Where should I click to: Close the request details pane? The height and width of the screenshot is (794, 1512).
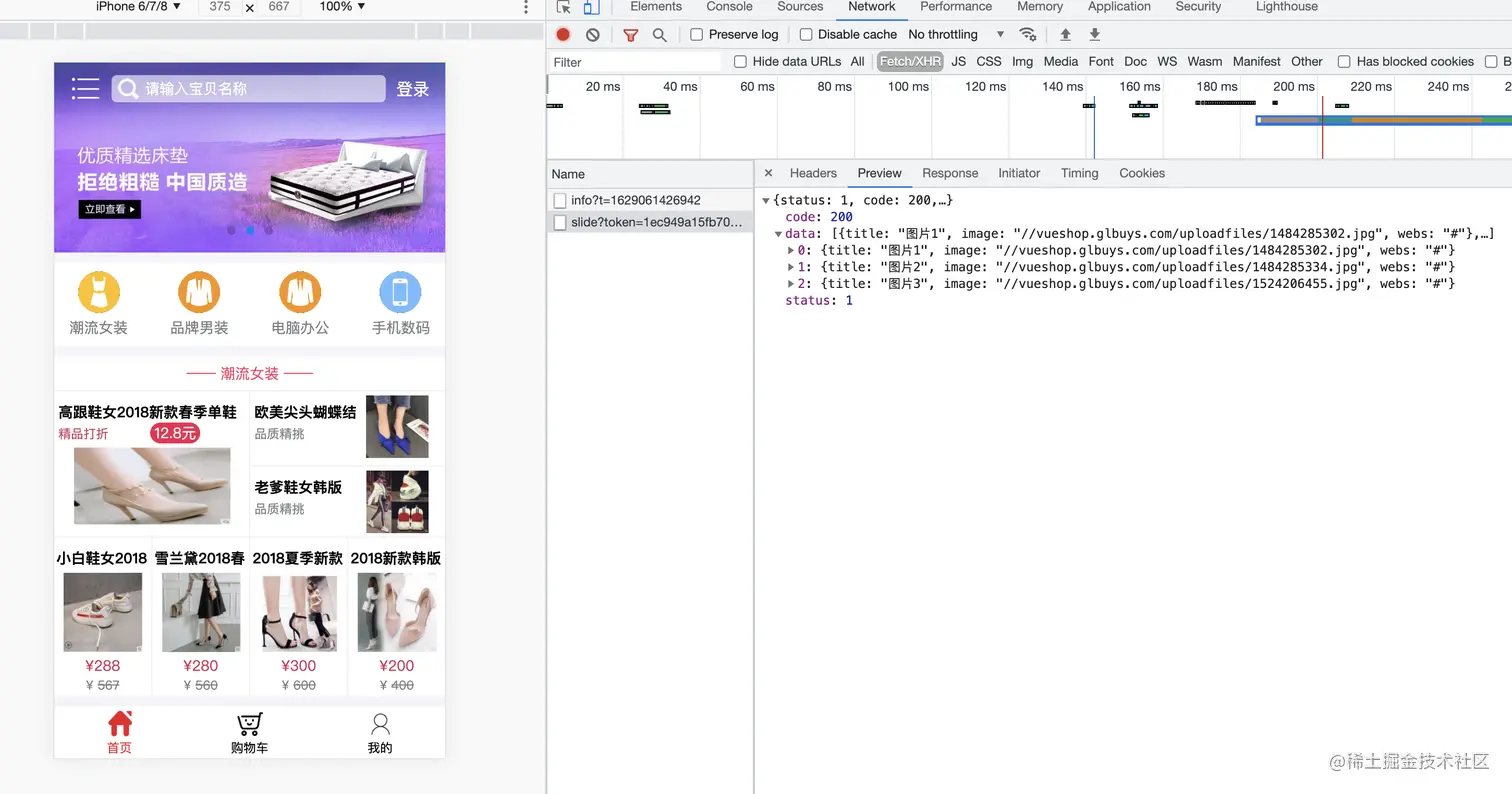(x=768, y=173)
